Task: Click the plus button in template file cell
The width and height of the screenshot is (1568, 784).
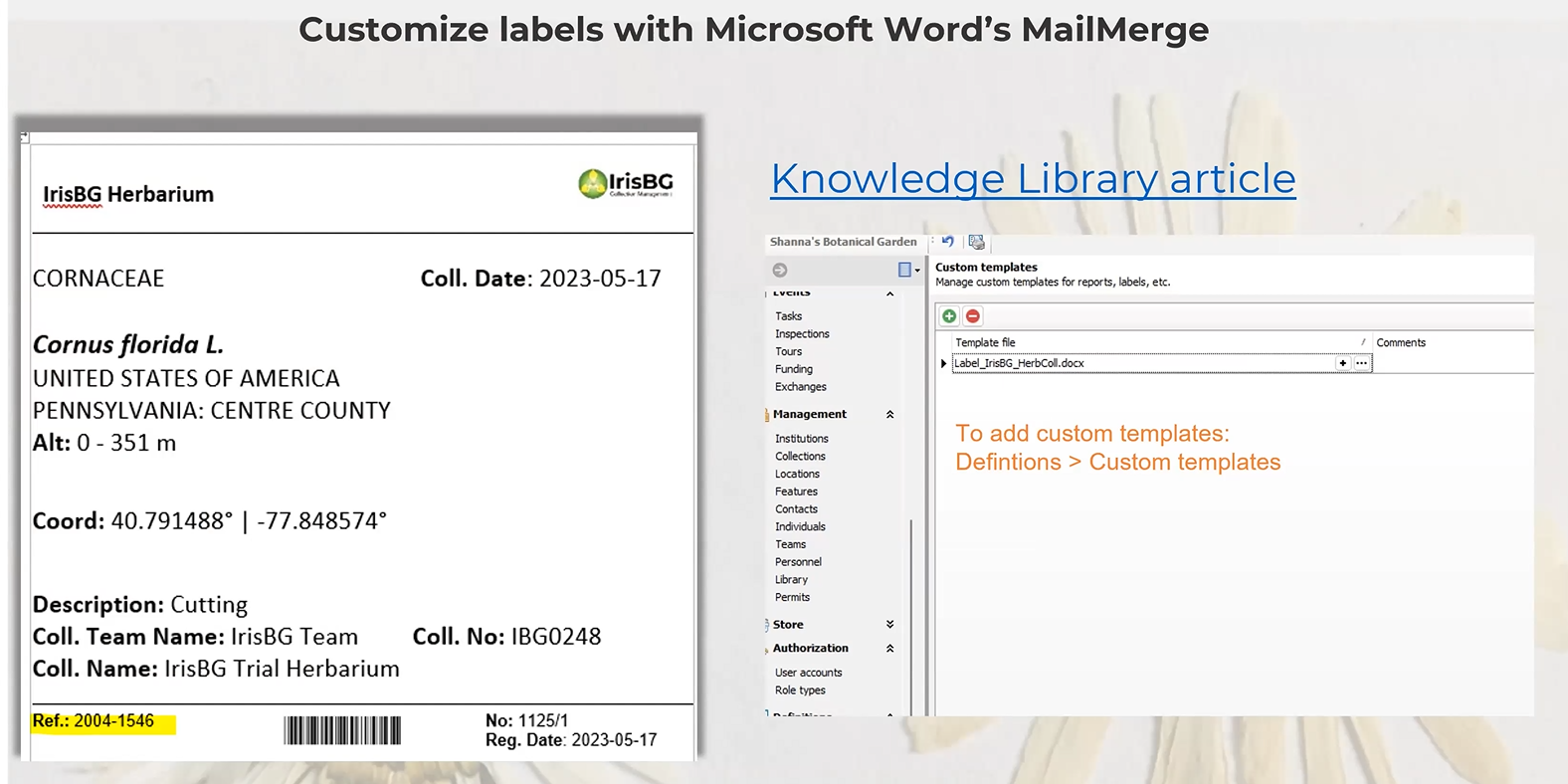Action: (1343, 363)
